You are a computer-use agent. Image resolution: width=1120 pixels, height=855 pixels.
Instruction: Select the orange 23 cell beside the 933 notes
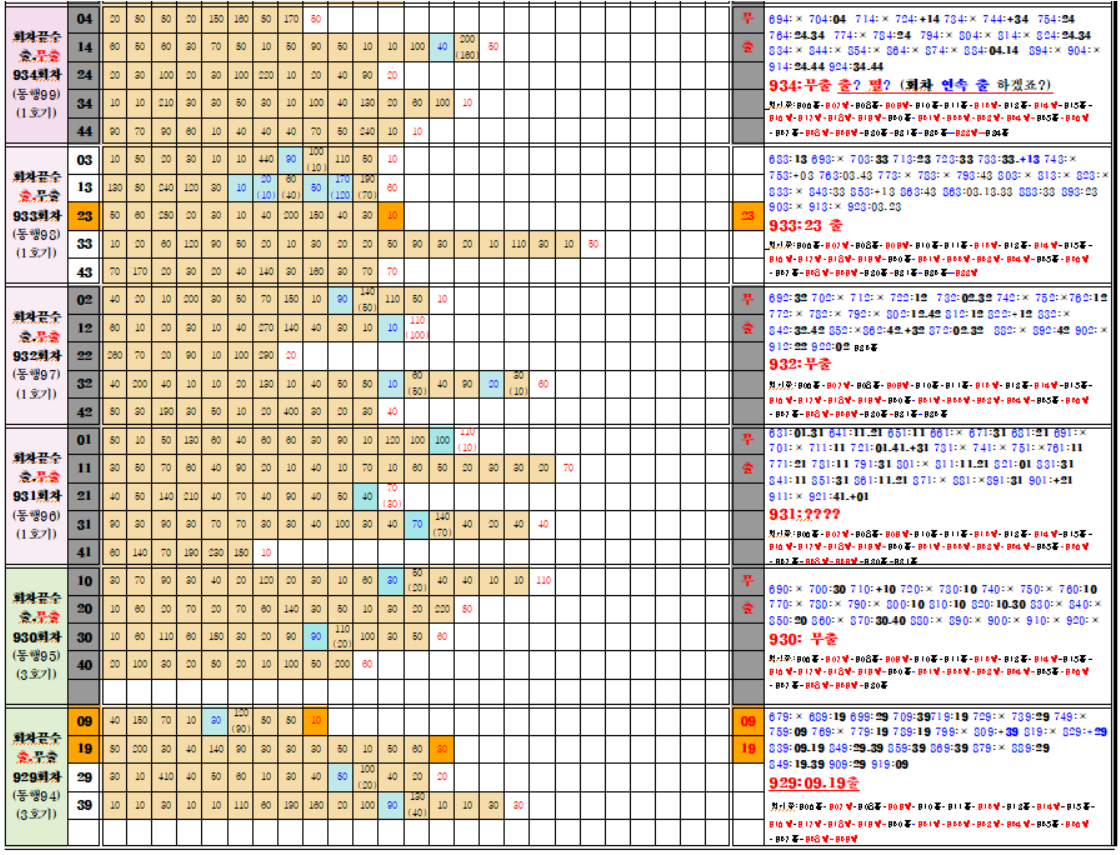pos(747,214)
